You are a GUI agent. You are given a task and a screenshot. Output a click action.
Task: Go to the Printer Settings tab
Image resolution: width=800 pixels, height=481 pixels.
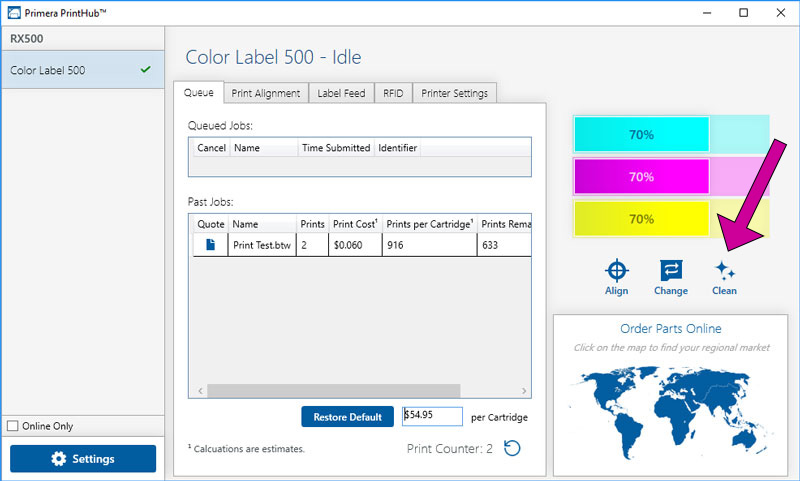click(x=454, y=93)
